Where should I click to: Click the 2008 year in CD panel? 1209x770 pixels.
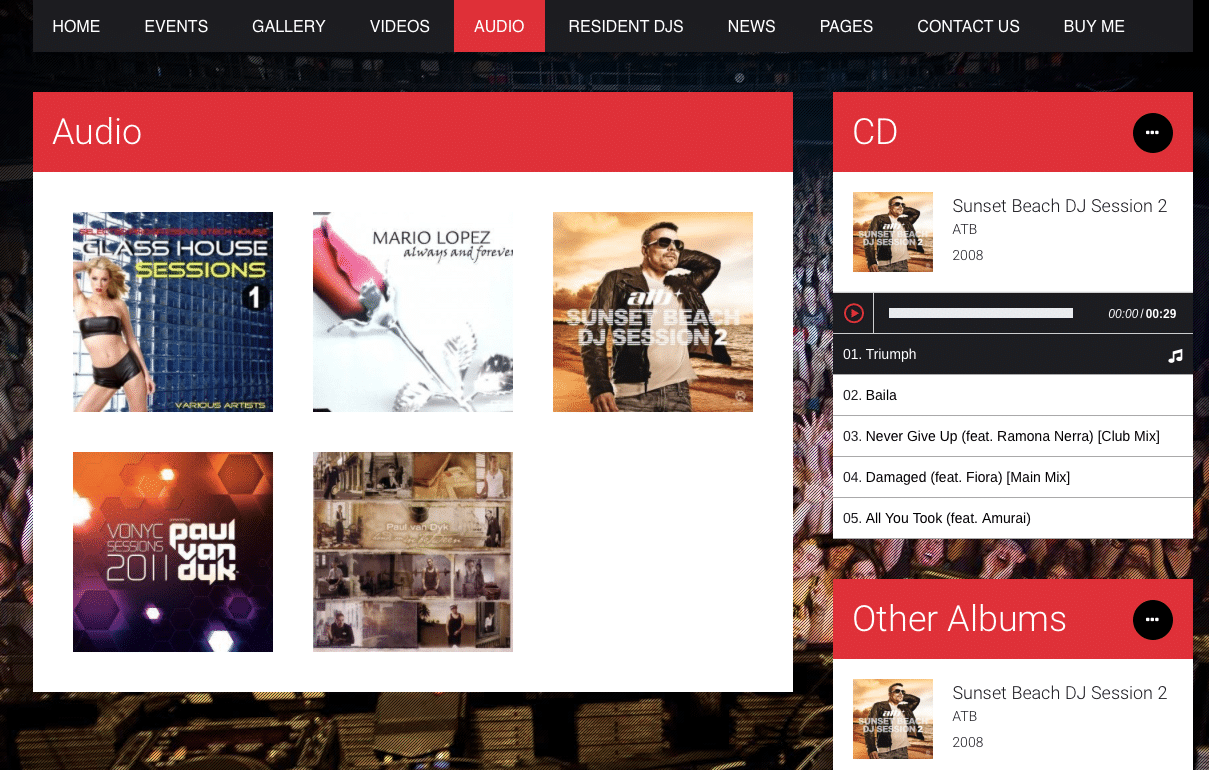968,256
